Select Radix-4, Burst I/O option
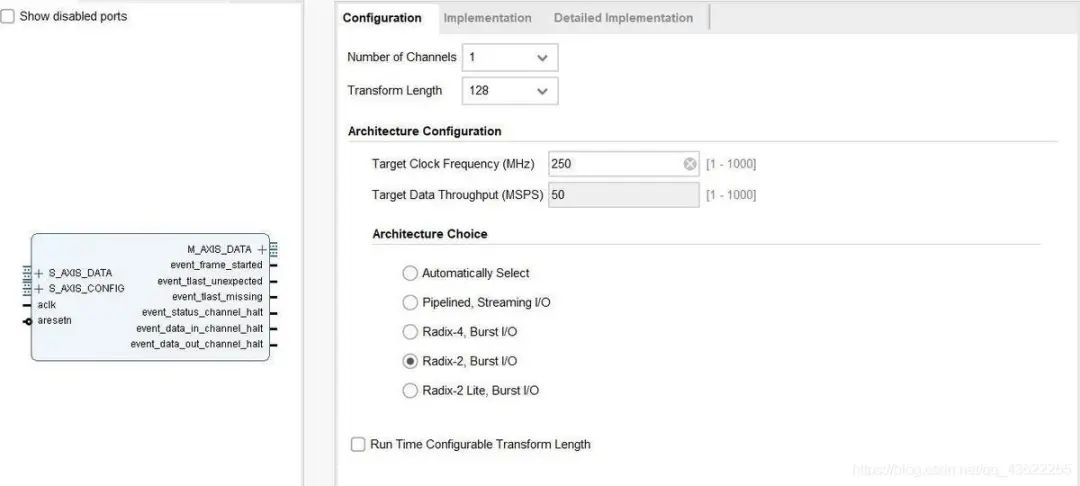 tap(410, 332)
